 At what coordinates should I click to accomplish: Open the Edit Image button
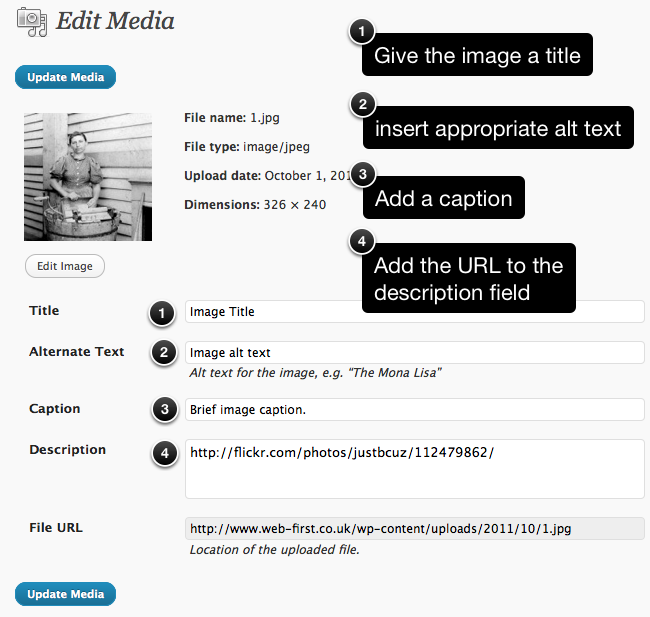click(65, 266)
